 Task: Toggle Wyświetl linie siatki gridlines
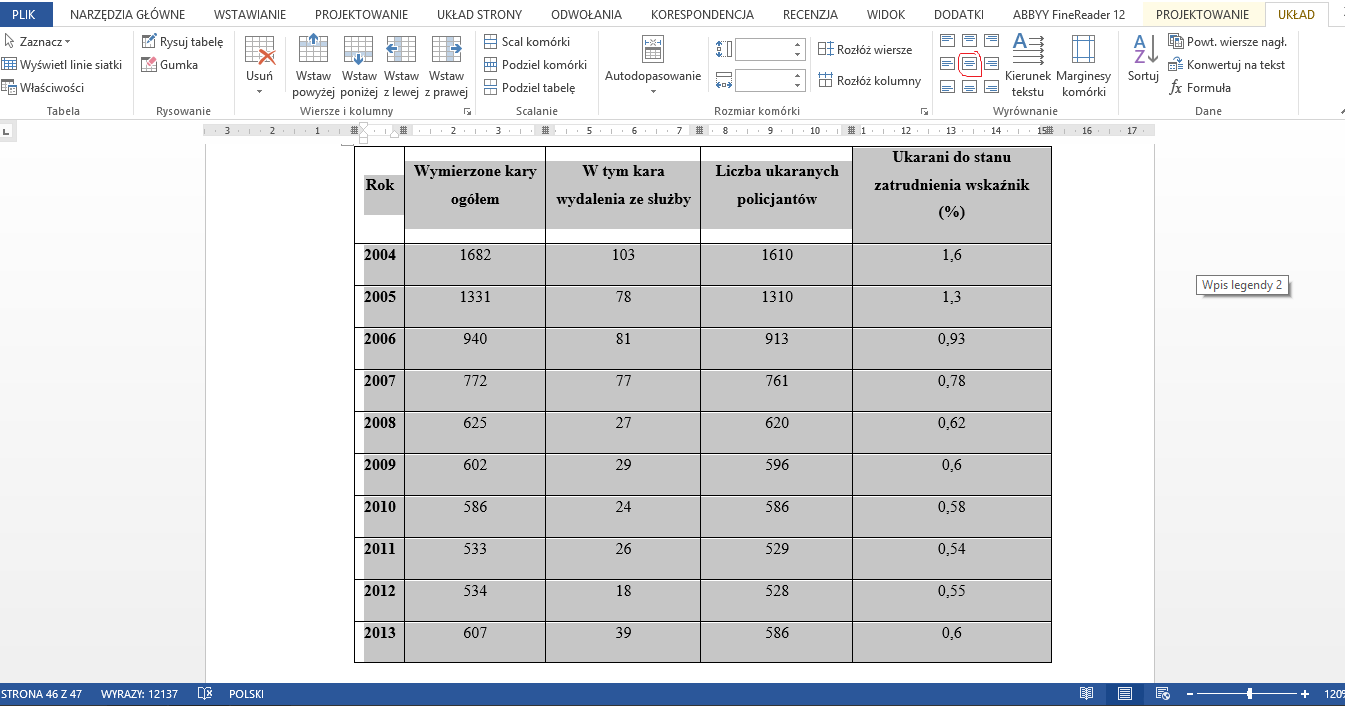coord(62,65)
